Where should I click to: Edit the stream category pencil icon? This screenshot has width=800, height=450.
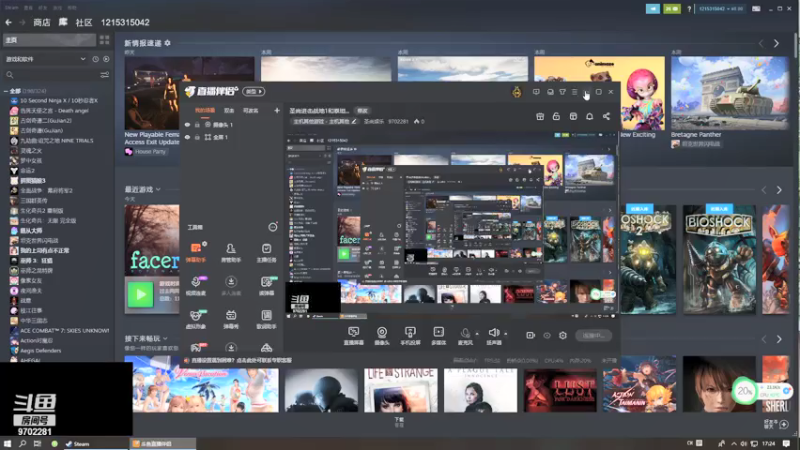tap(354, 121)
